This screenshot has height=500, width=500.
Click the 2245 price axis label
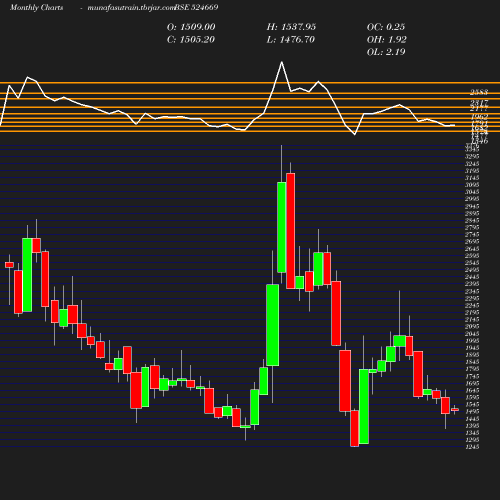click(x=472, y=305)
